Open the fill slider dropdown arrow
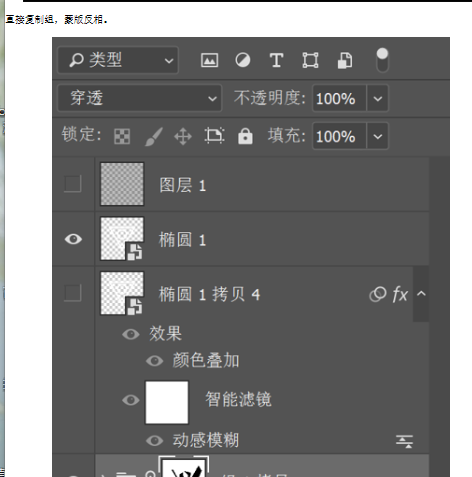The height and width of the screenshot is (477, 472). tap(377, 136)
